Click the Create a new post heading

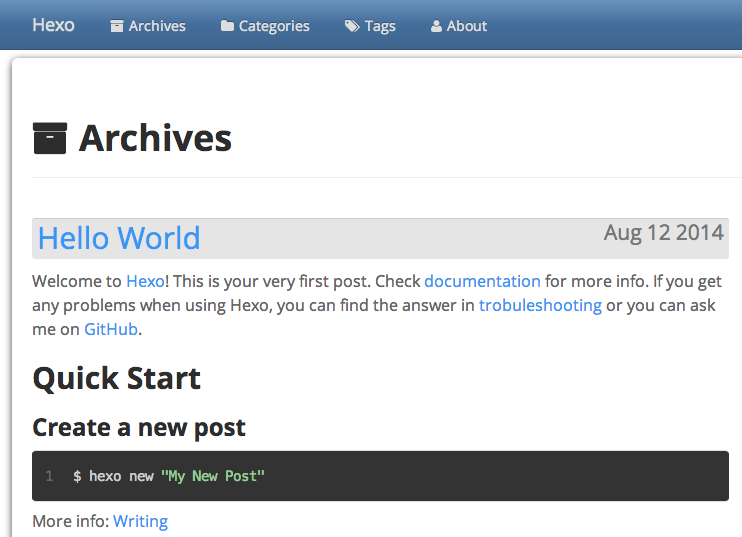(139, 428)
